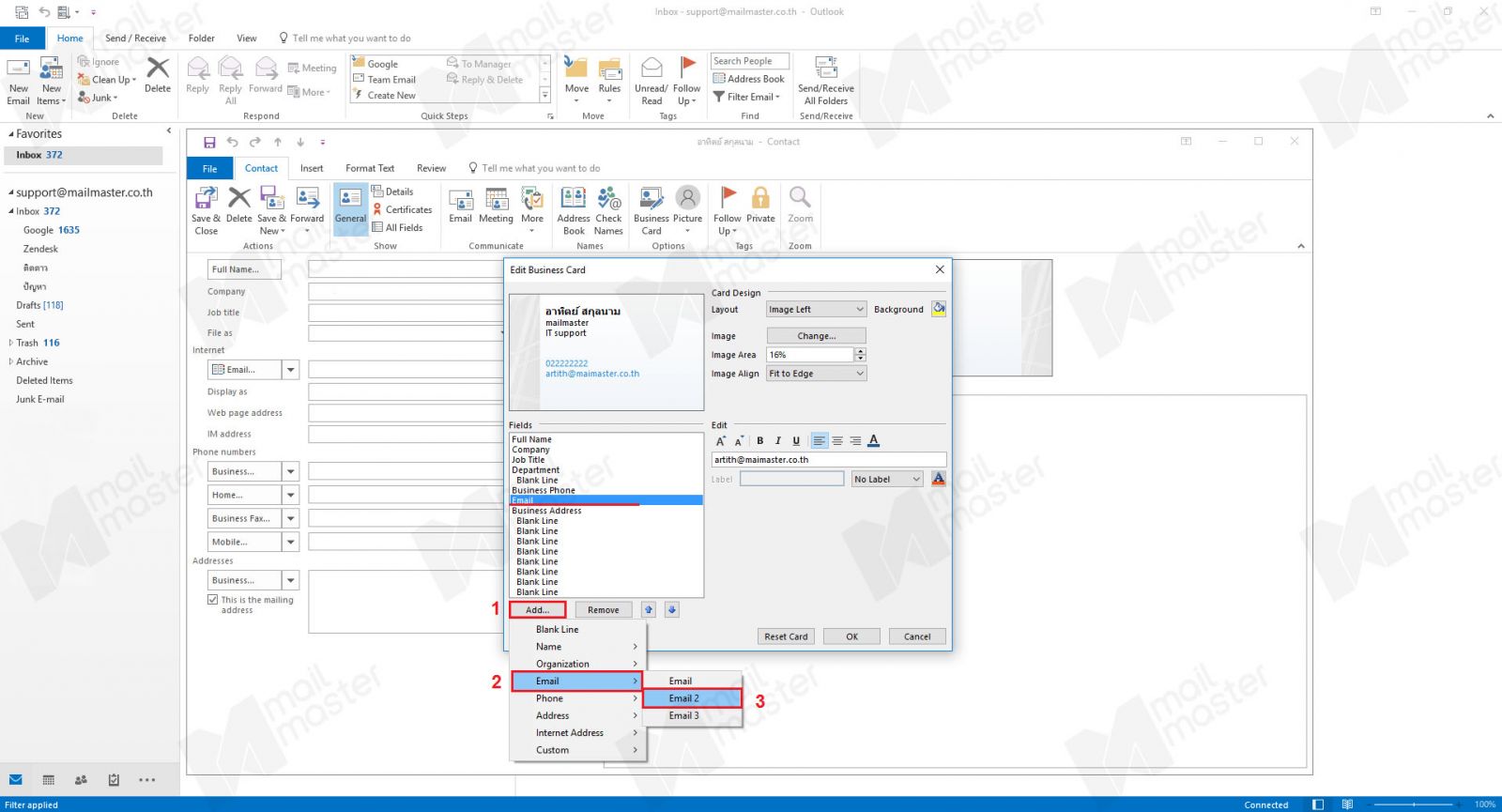Open People view in navigation bar
Image resolution: width=1502 pixels, height=812 pixels.
[x=81, y=779]
